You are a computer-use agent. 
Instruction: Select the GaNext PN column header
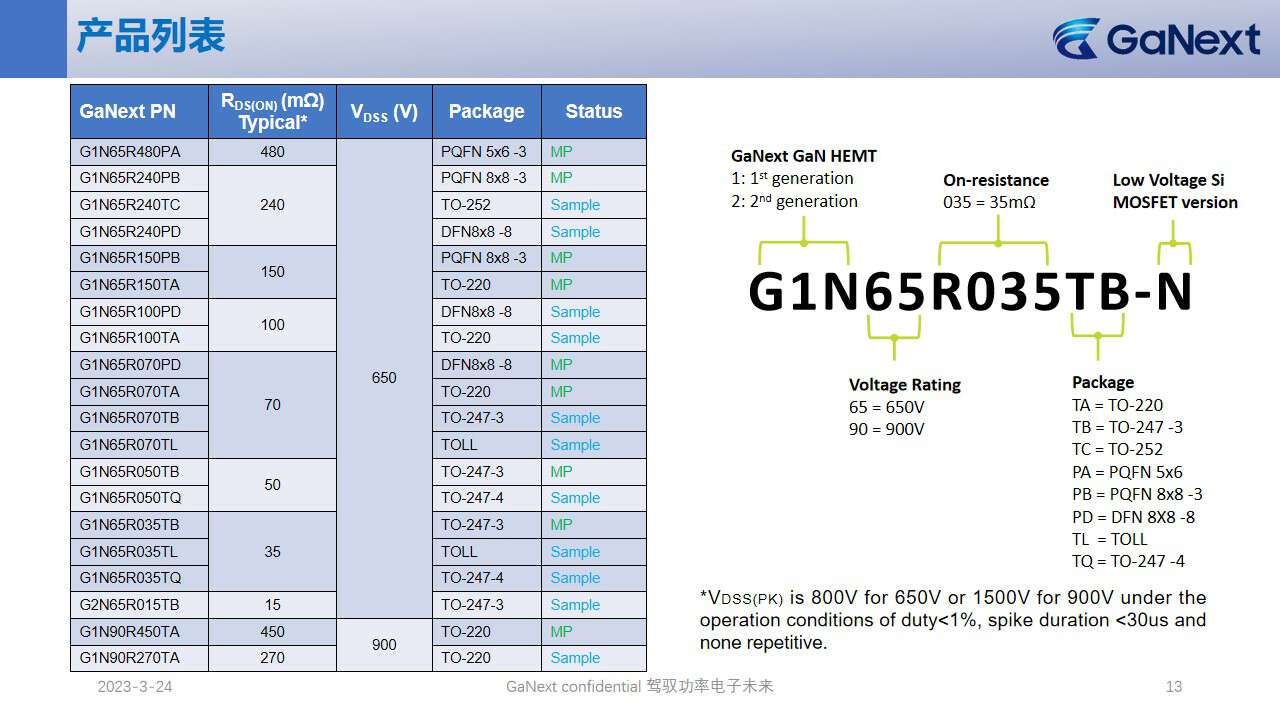tap(128, 111)
